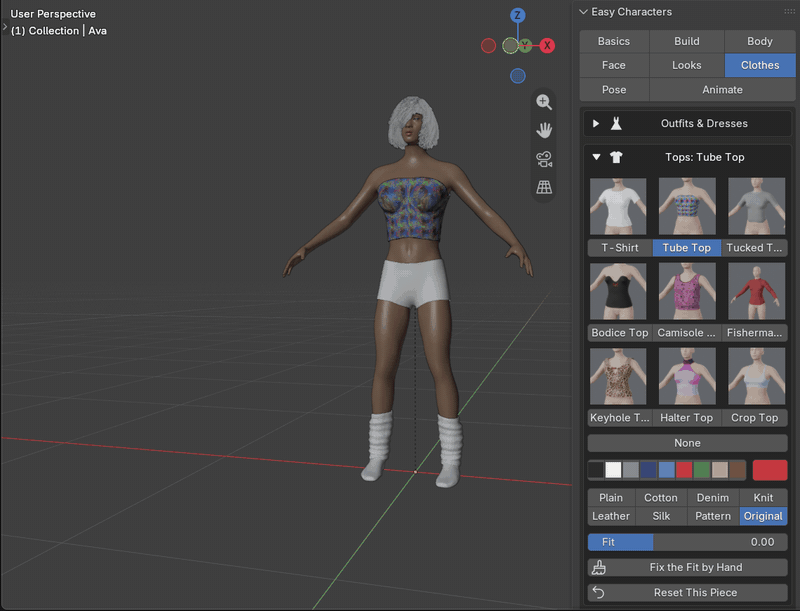Screen dimensions: 800x611
Task: Select the Crop Top label button
Action: [x=755, y=418]
